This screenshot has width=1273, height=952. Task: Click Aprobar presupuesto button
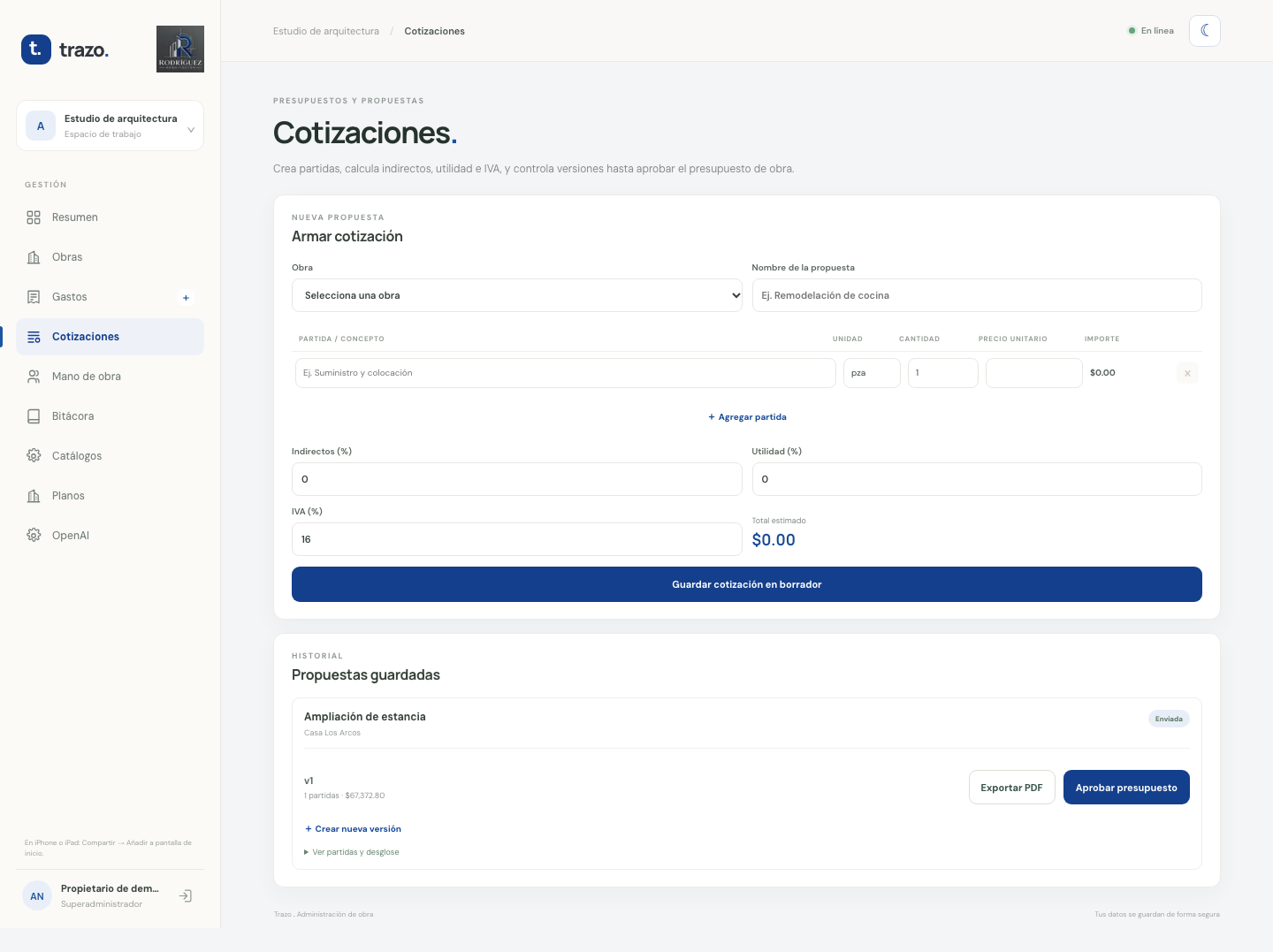tap(1126, 788)
